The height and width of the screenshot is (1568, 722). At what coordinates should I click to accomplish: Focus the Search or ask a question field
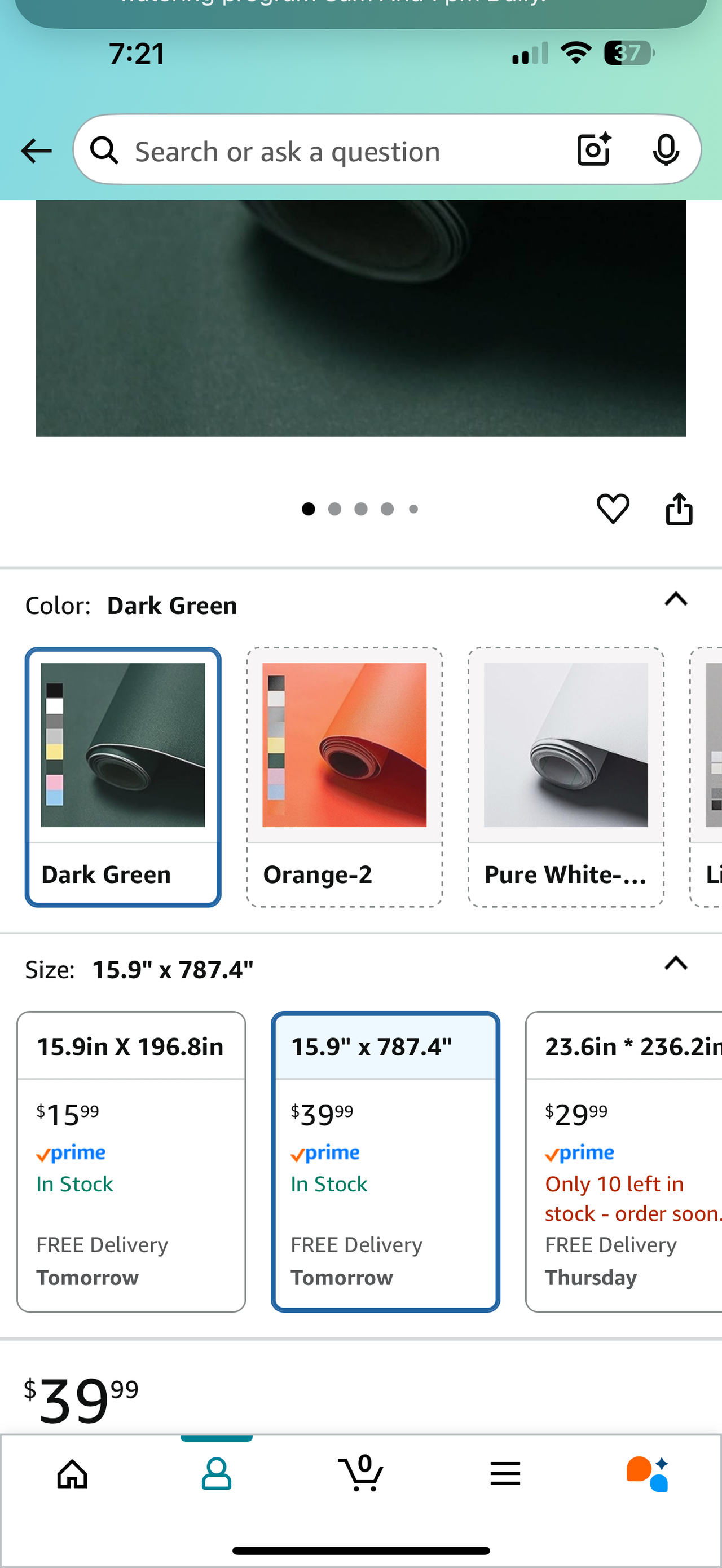tap(387, 150)
